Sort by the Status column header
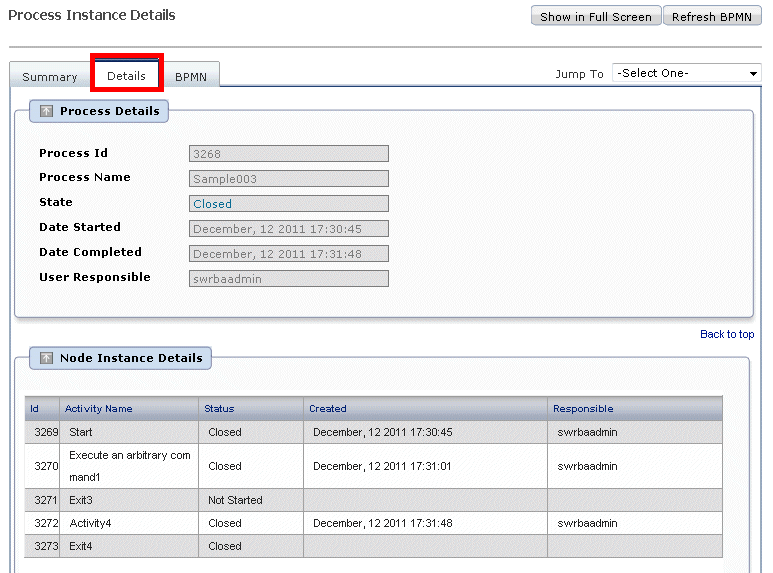 tap(219, 409)
